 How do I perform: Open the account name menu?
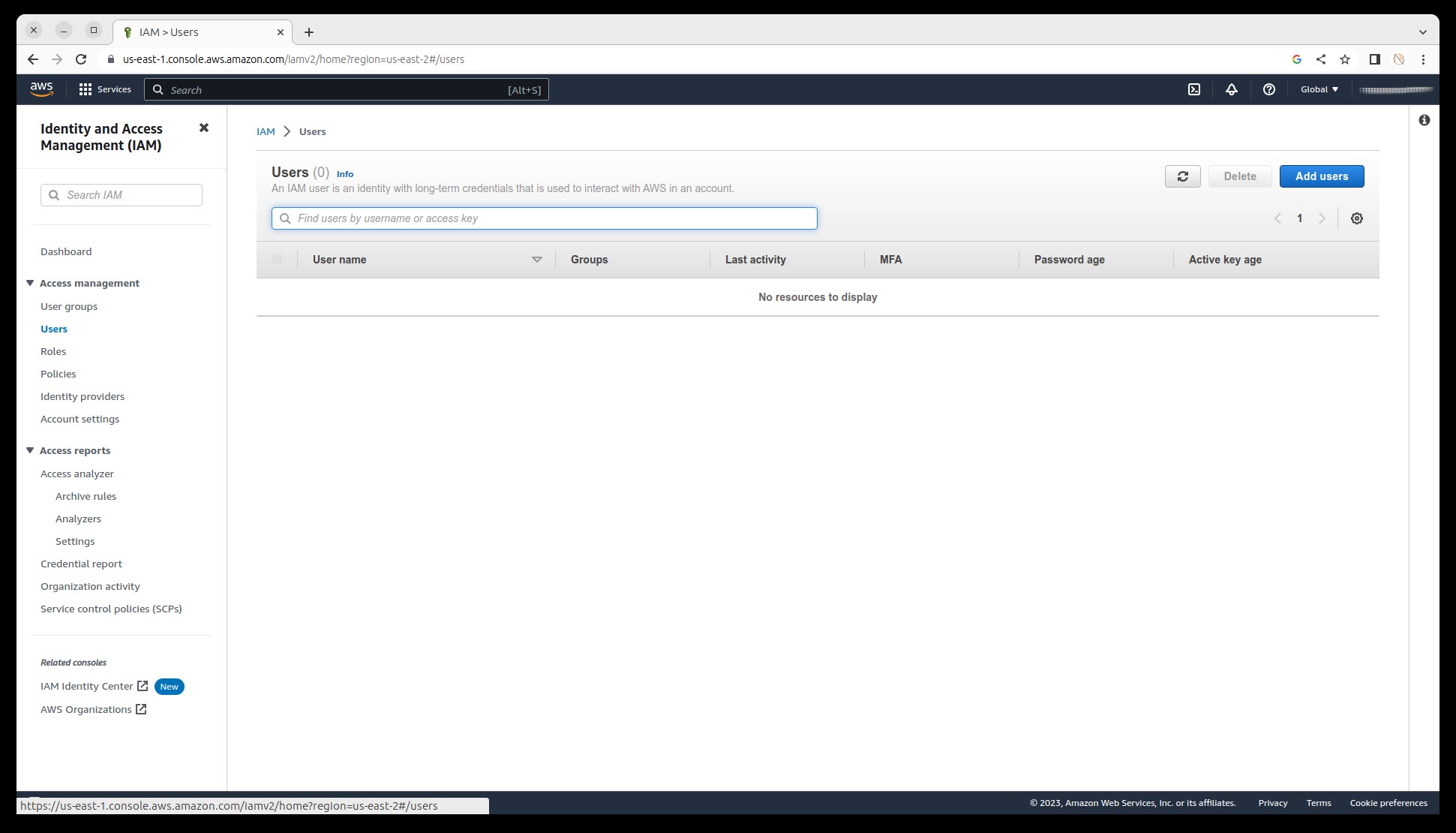coord(1396,89)
